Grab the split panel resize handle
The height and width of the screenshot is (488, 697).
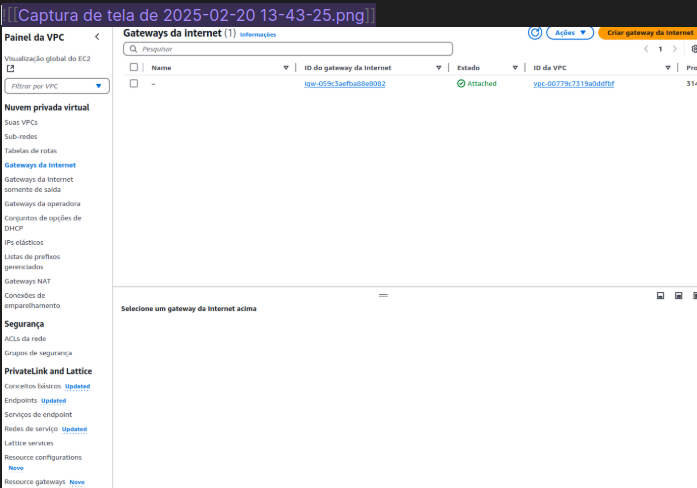[x=382, y=295]
